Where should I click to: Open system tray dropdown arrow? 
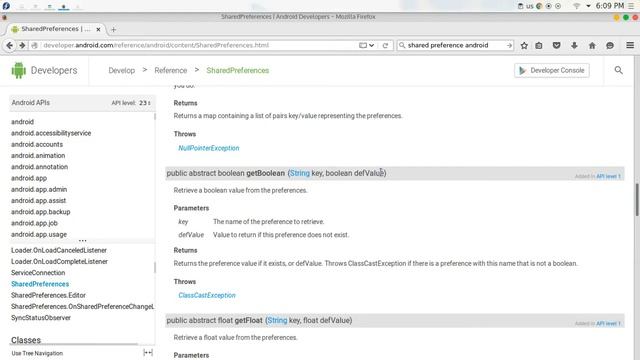pyautogui.click(x=588, y=6)
